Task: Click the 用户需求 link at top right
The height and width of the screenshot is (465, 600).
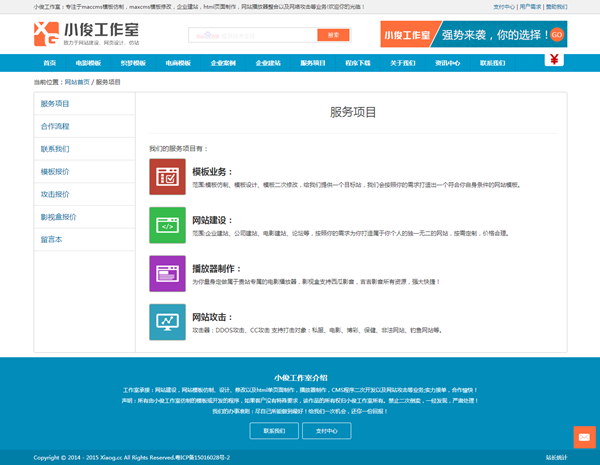Action: tap(530, 7)
